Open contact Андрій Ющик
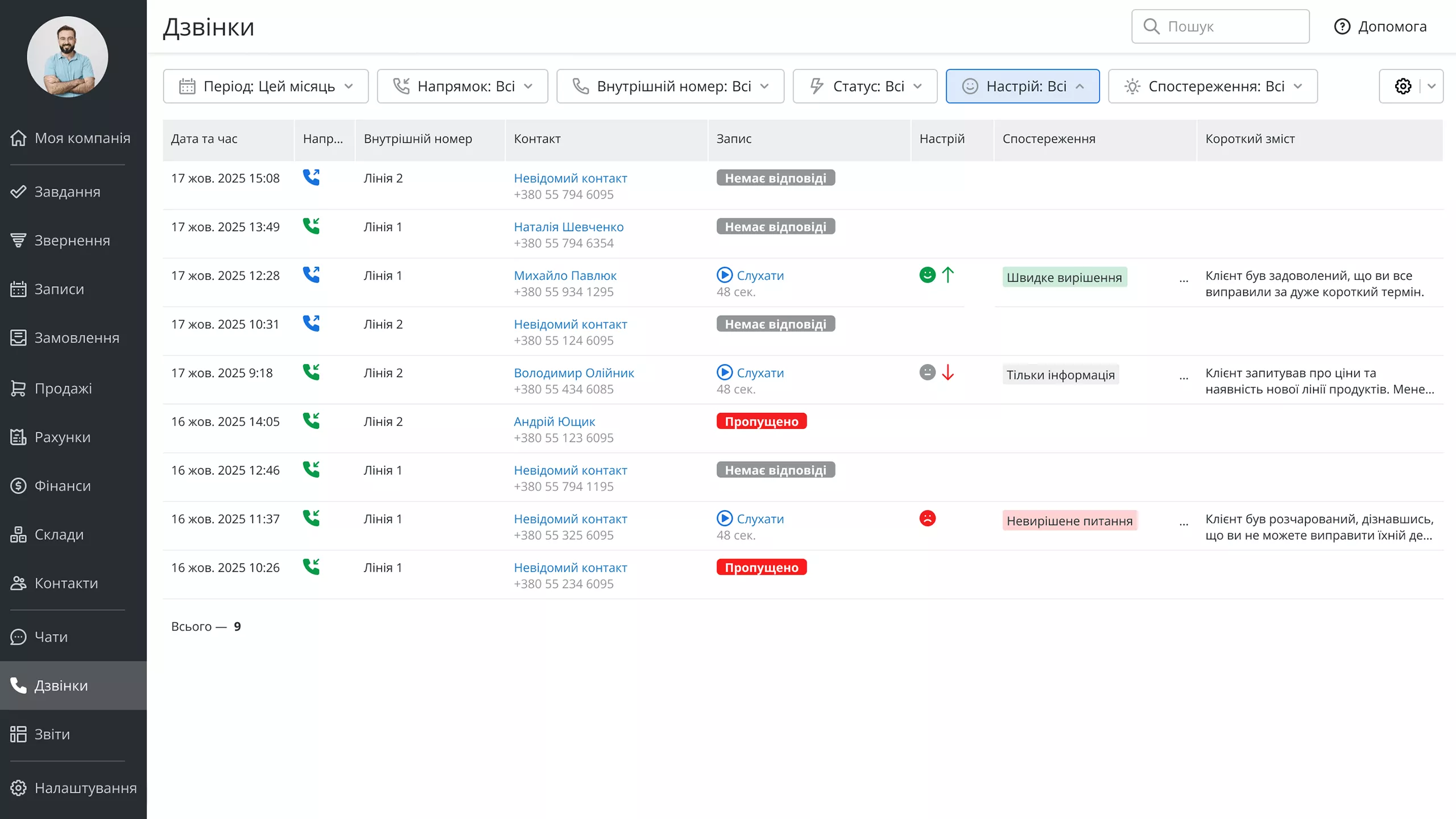 (x=555, y=422)
